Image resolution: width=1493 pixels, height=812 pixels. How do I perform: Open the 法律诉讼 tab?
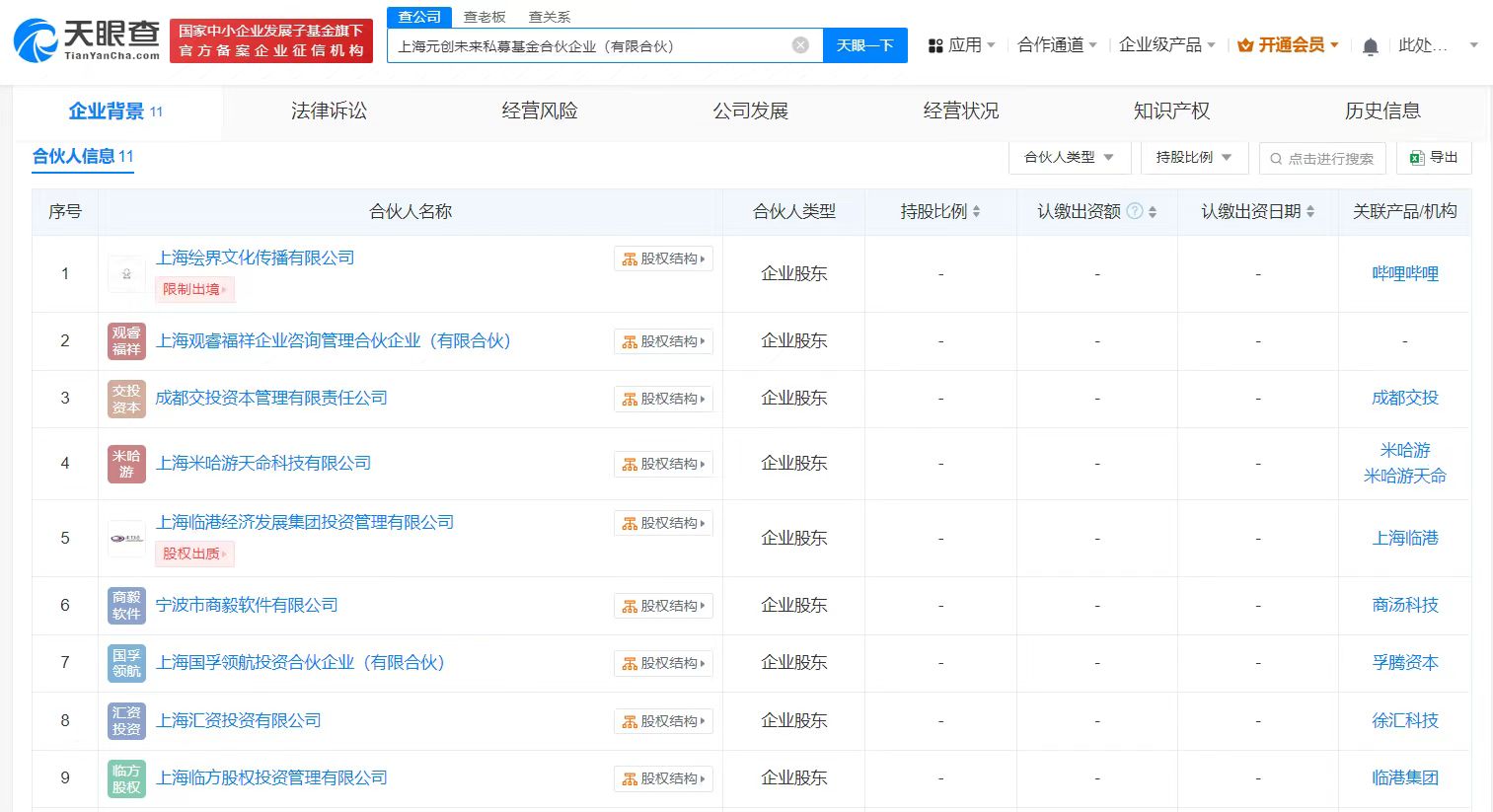click(x=329, y=111)
